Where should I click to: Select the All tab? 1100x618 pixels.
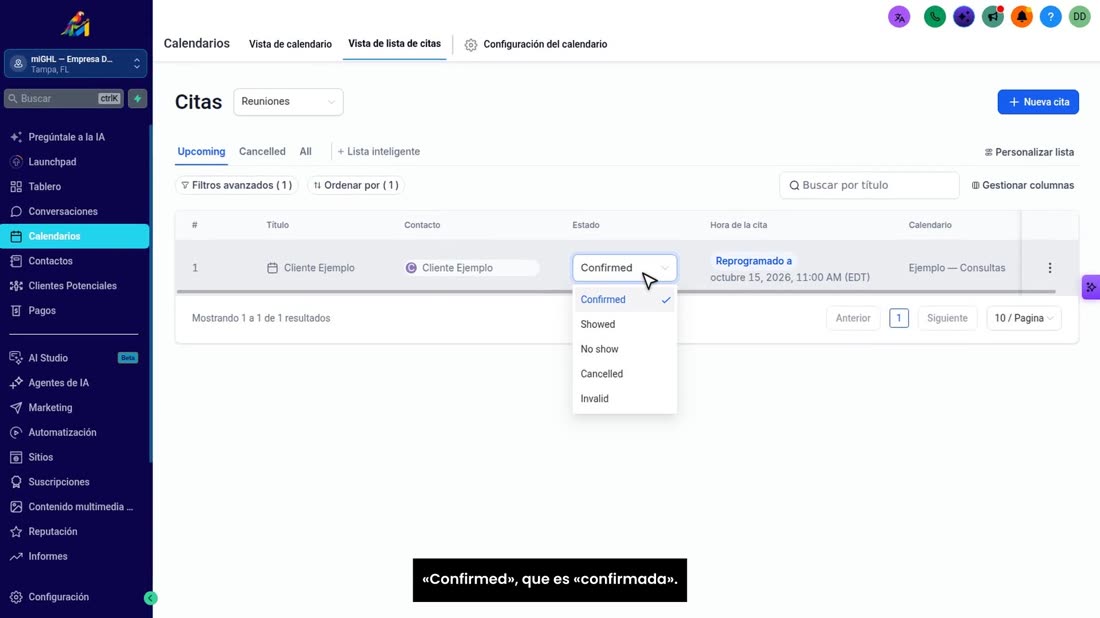306,152
